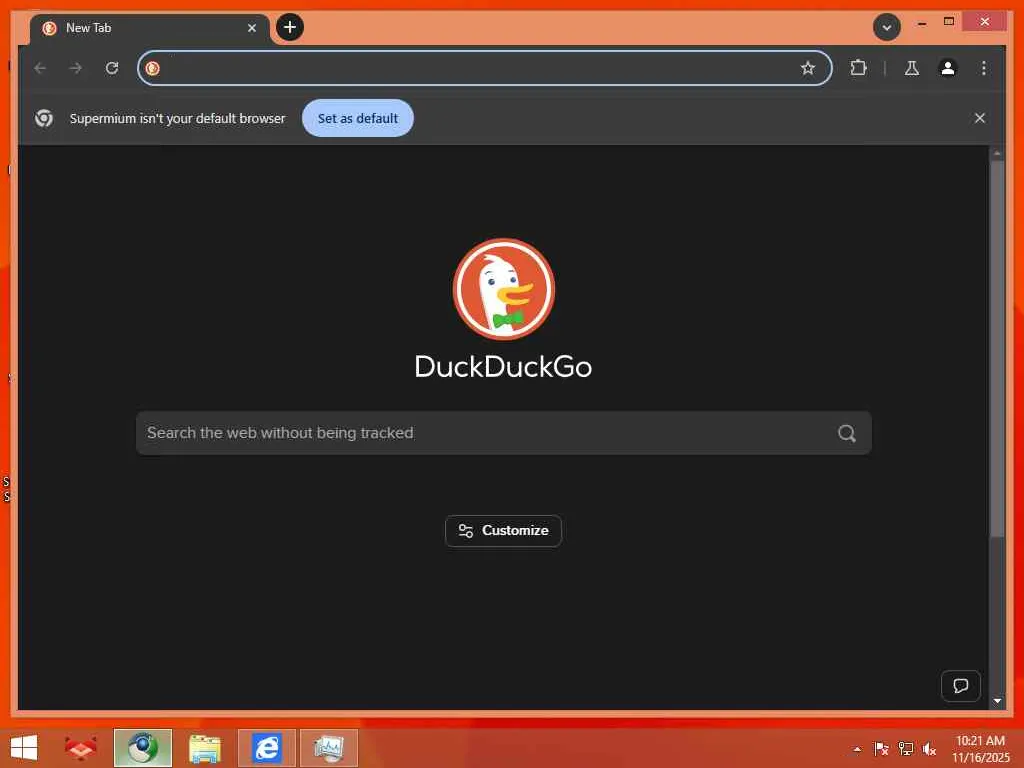1024x768 pixels.
Task: Open the profile avatar menu
Action: click(x=948, y=68)
